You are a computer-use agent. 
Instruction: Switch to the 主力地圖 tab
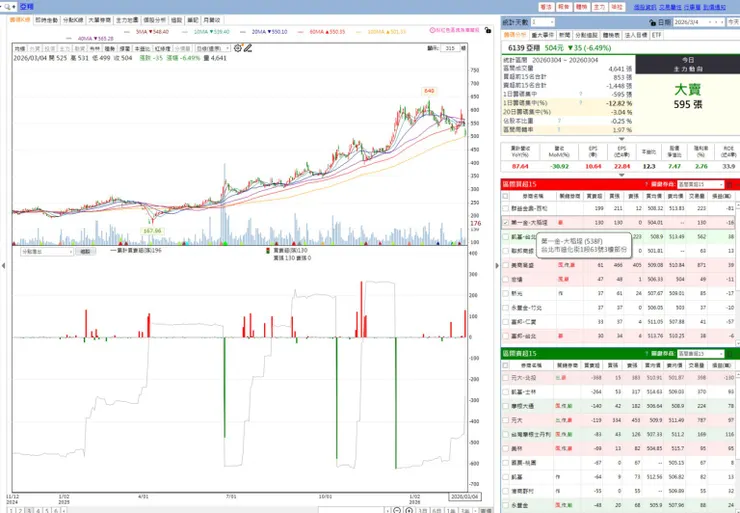[127, 20]
